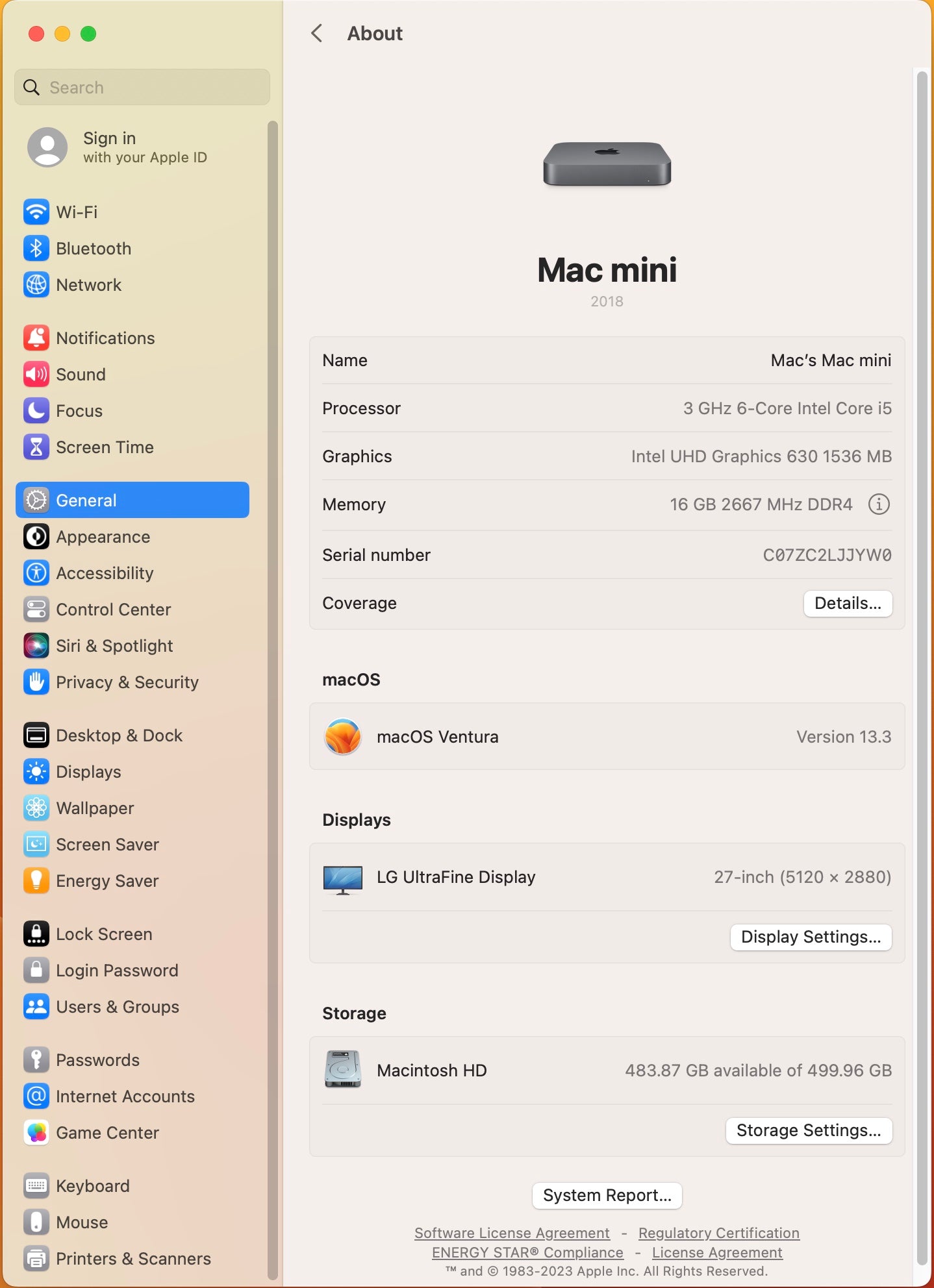Select the Network globe icon
The height and width of the screenshot is (1288, 934).
(x=36, y=285)
